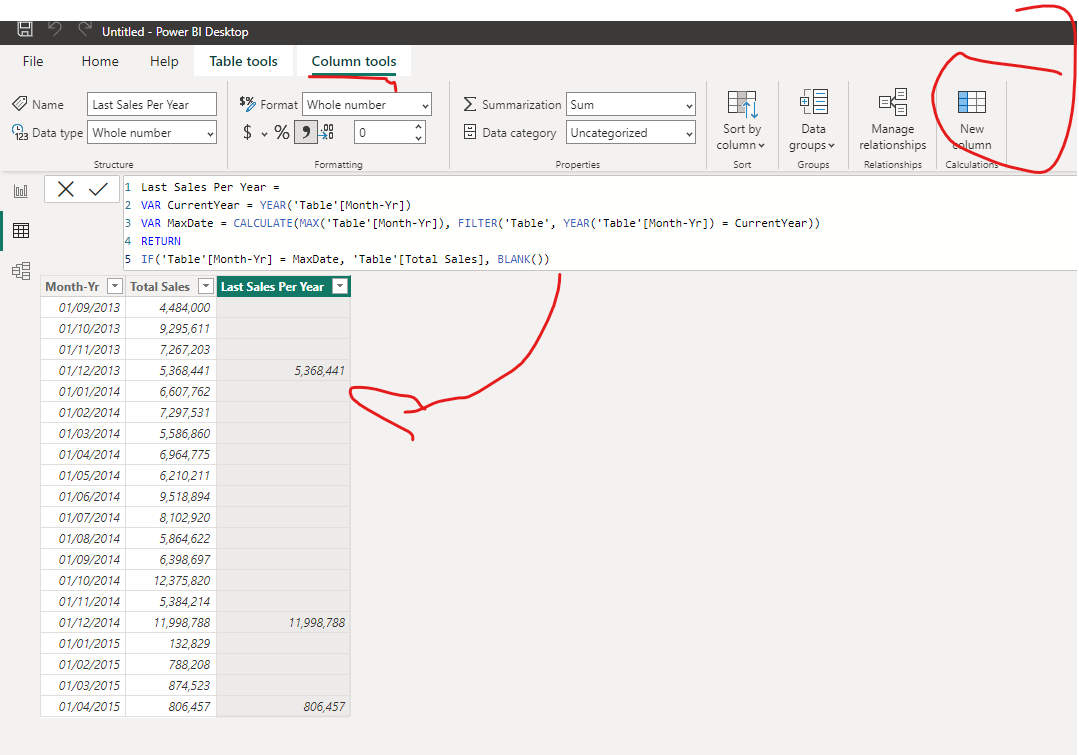Open Month-Yr column filter dropdown

(x=115, y=286)
